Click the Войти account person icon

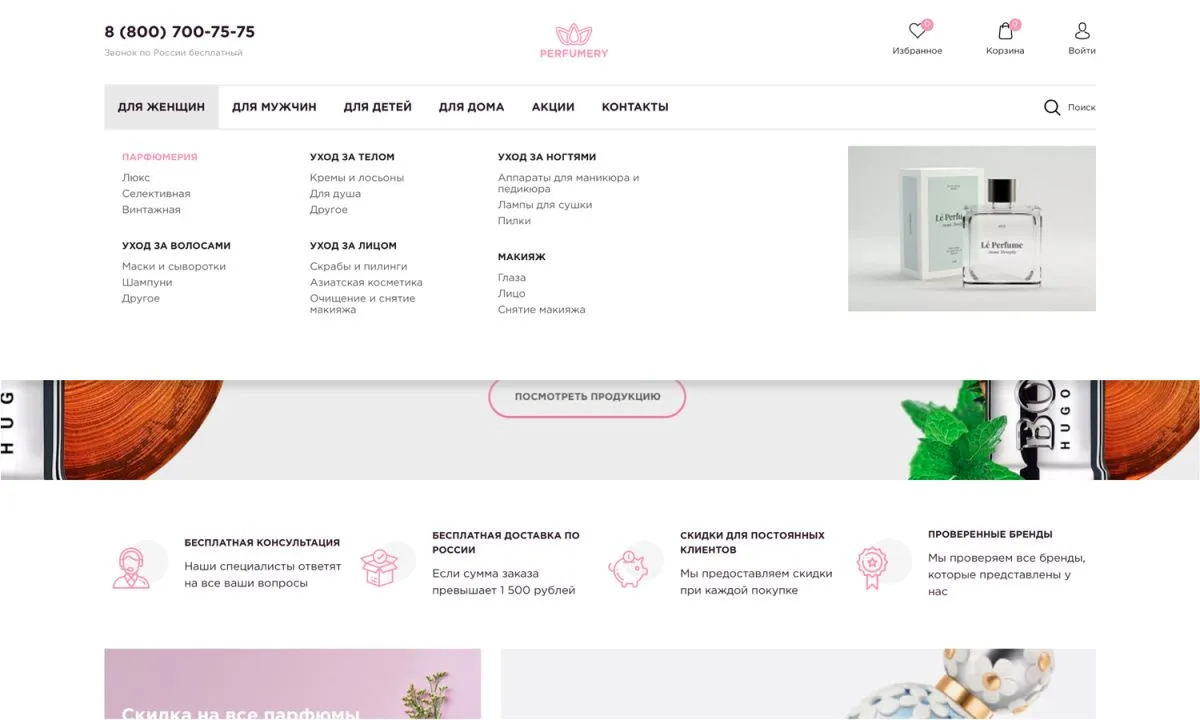point(1081,32)
